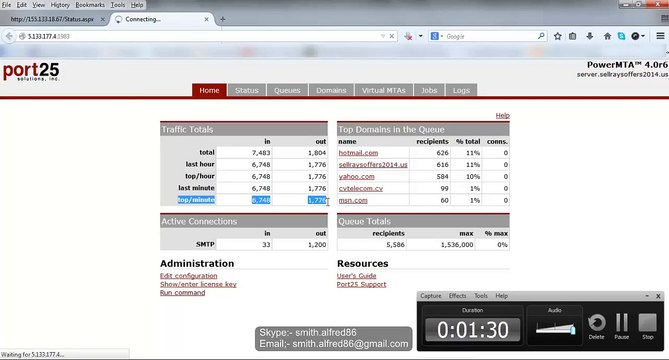This screenshot has width=669, height=360.
Task: Click queue max value 1,536,000
Action: click(457, 245)
